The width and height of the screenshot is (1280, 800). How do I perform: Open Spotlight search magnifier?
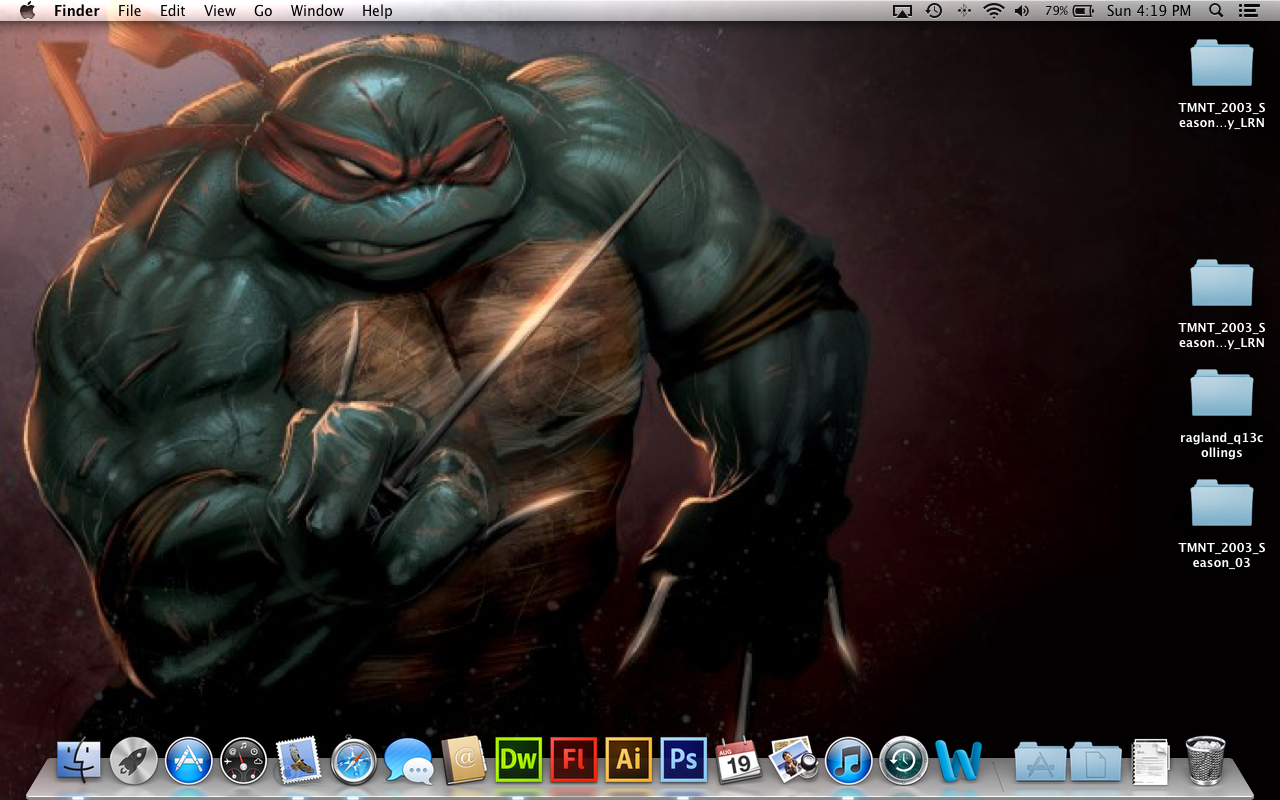click(1216, 11)
